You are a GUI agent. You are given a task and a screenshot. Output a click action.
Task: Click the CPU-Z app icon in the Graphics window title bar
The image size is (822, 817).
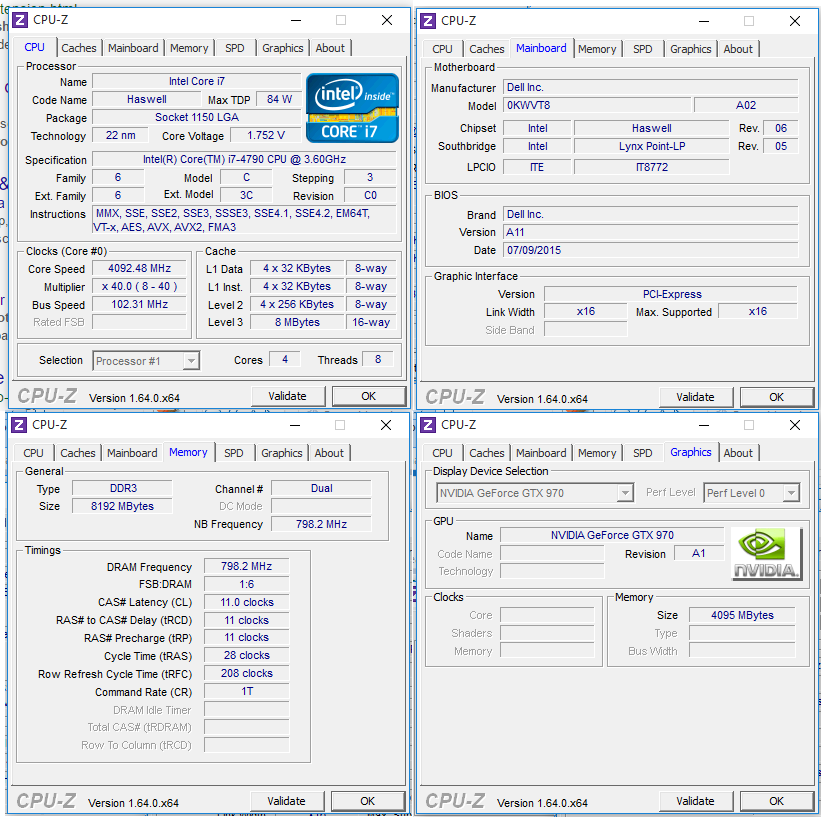[428, 425]
